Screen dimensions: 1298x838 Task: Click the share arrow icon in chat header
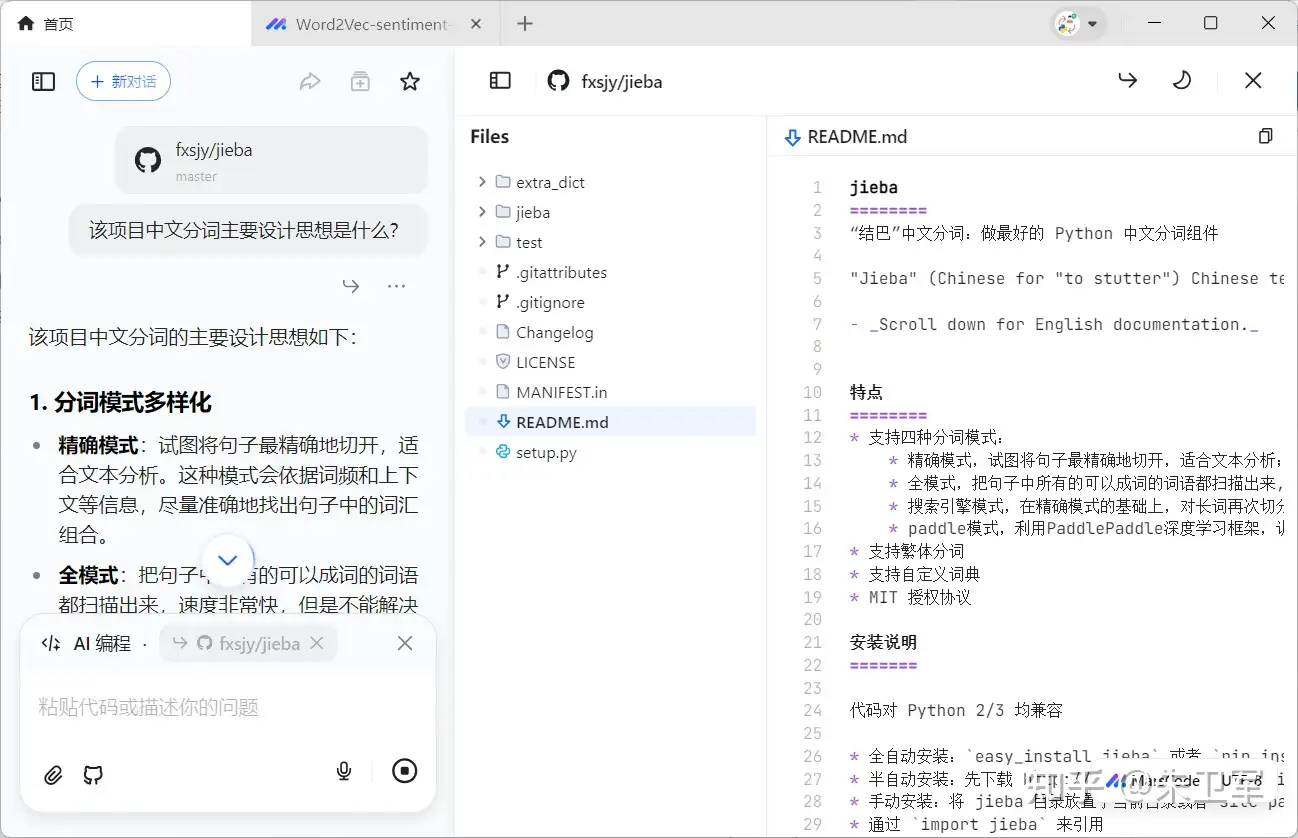(310, 82)
